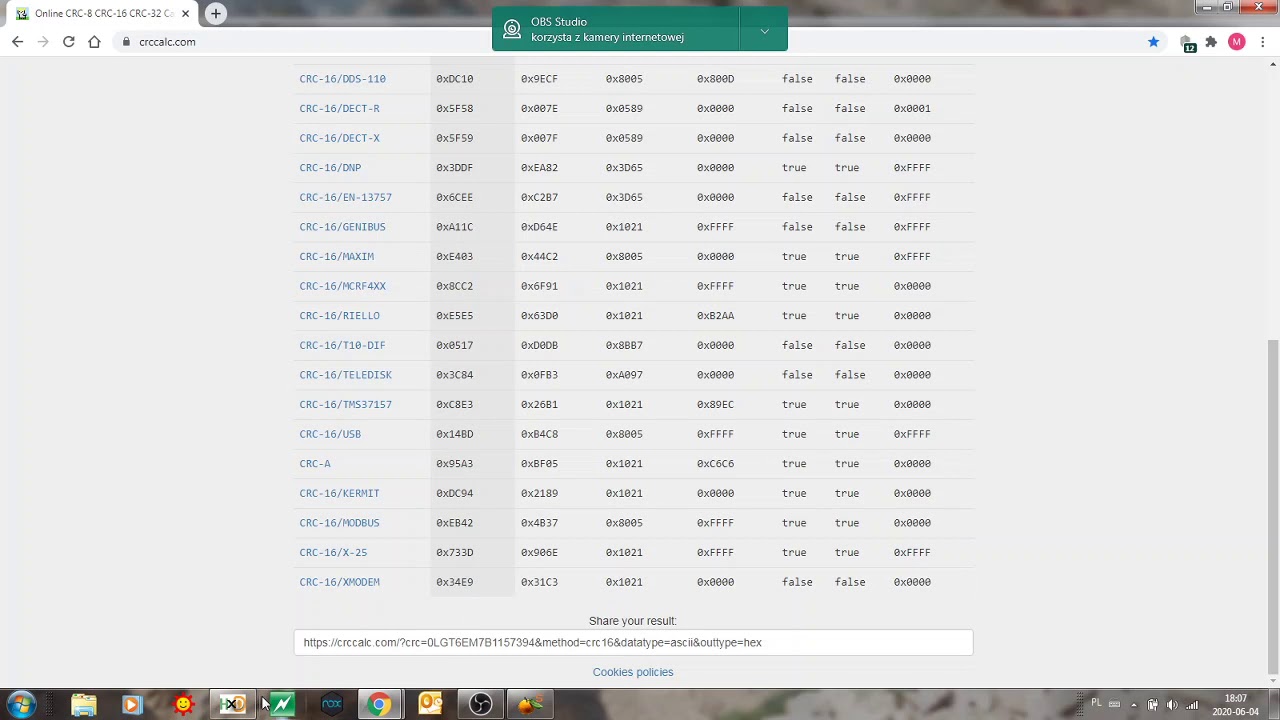Screen dimensions: 1280x720
Task: View site lock information icon
Action: coord(126,42)
